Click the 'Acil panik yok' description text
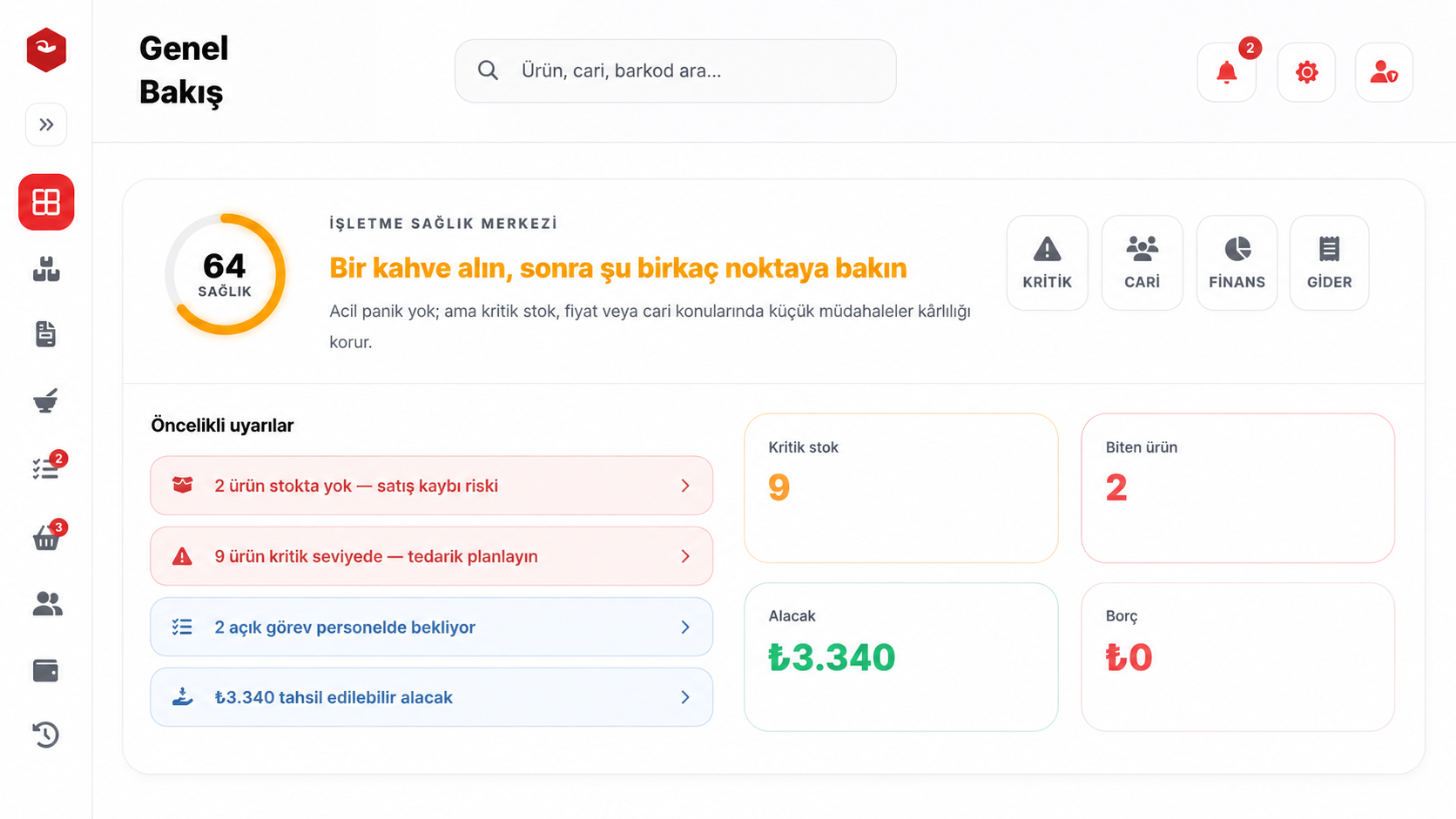Screen dimensions: 1456x819 click(650, 326)
